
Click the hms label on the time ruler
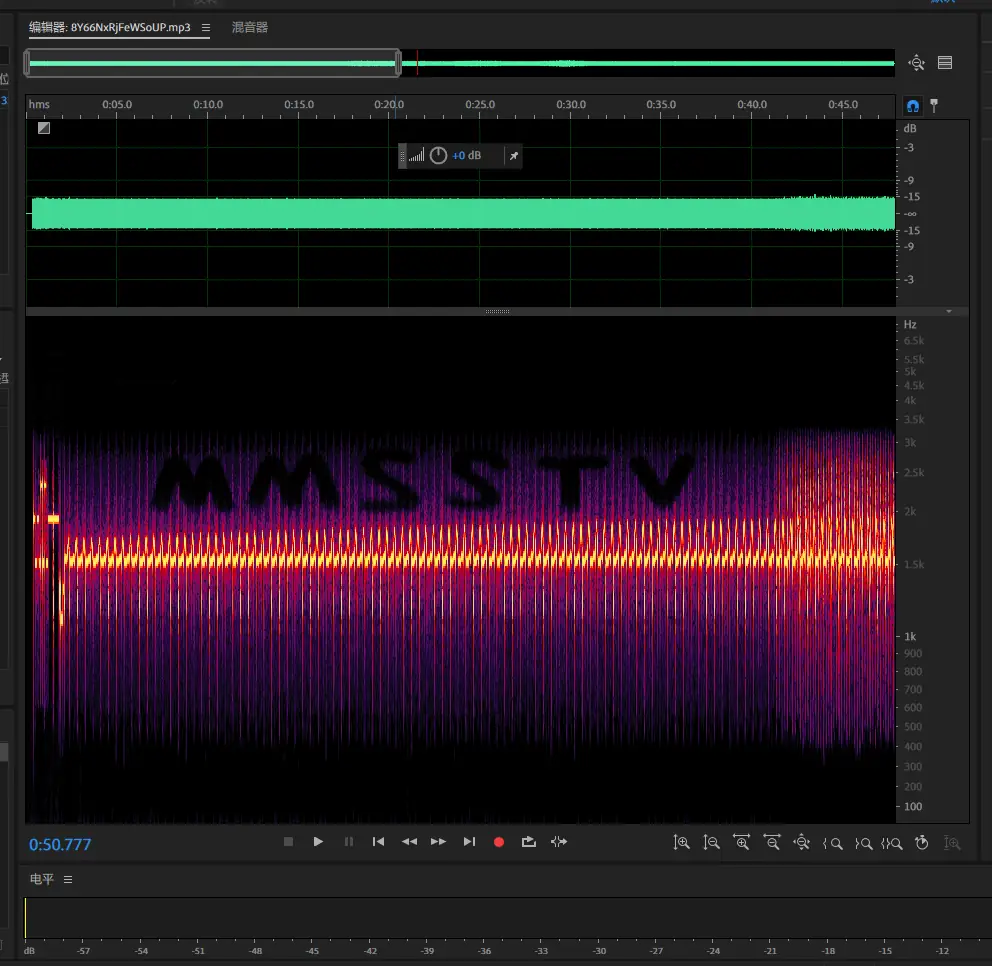coord(39,104)
